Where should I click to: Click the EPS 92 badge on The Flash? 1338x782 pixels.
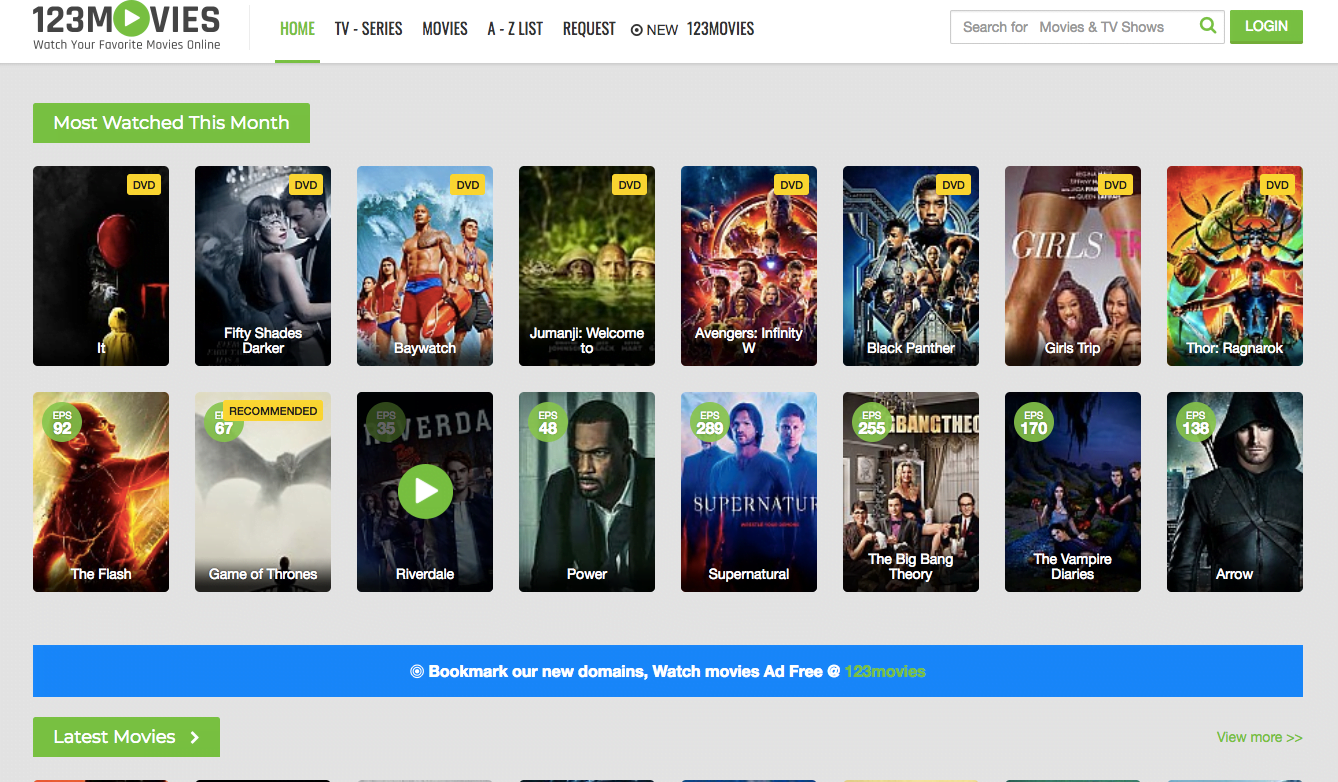(x=62, y=422)
